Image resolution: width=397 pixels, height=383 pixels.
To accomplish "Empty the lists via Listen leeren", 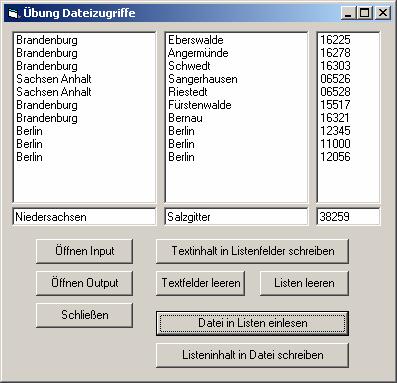I will pyautogui.click(x=304, y=283).
